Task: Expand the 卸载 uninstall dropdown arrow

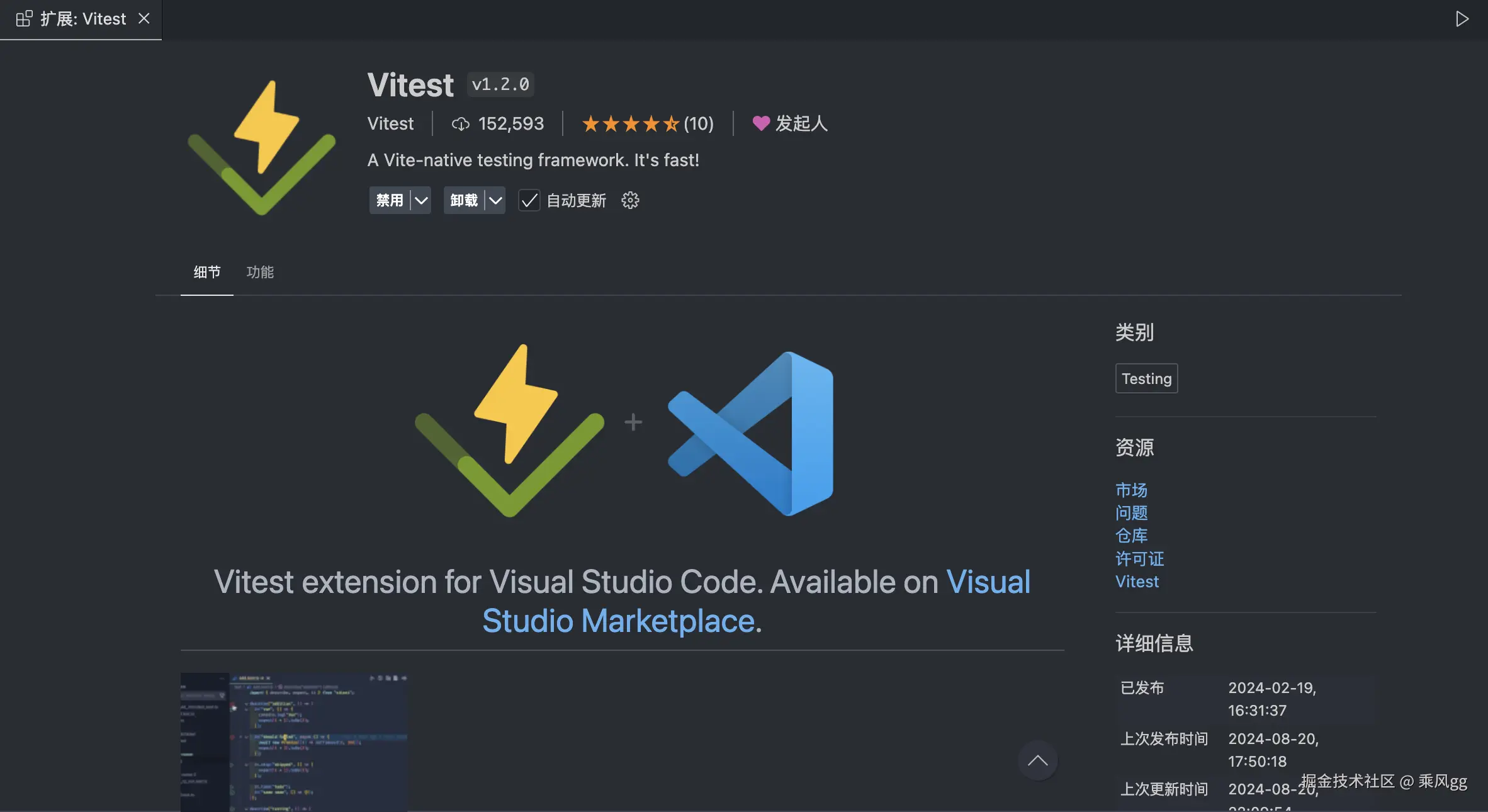Action: point(495,201)
